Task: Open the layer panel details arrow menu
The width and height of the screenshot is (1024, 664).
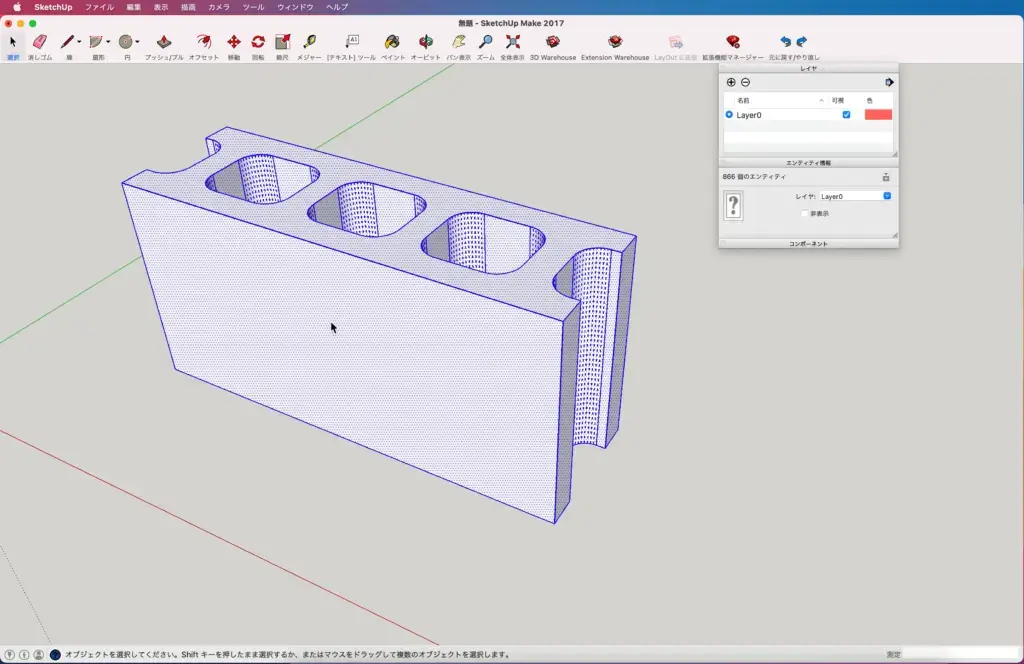Action: click(889, 82)
